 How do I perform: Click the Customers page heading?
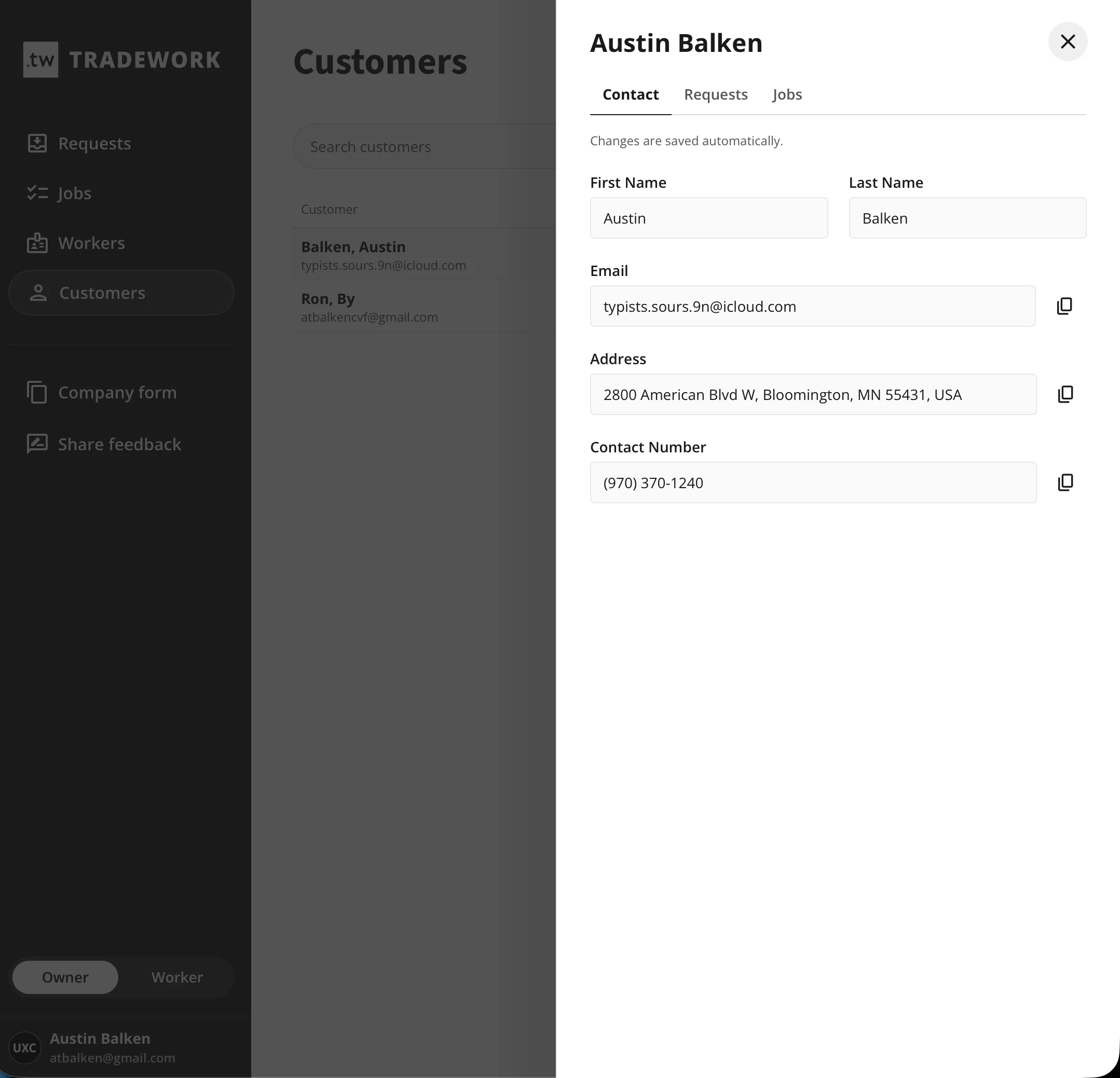pyautogui.click(x=380, y=62)
